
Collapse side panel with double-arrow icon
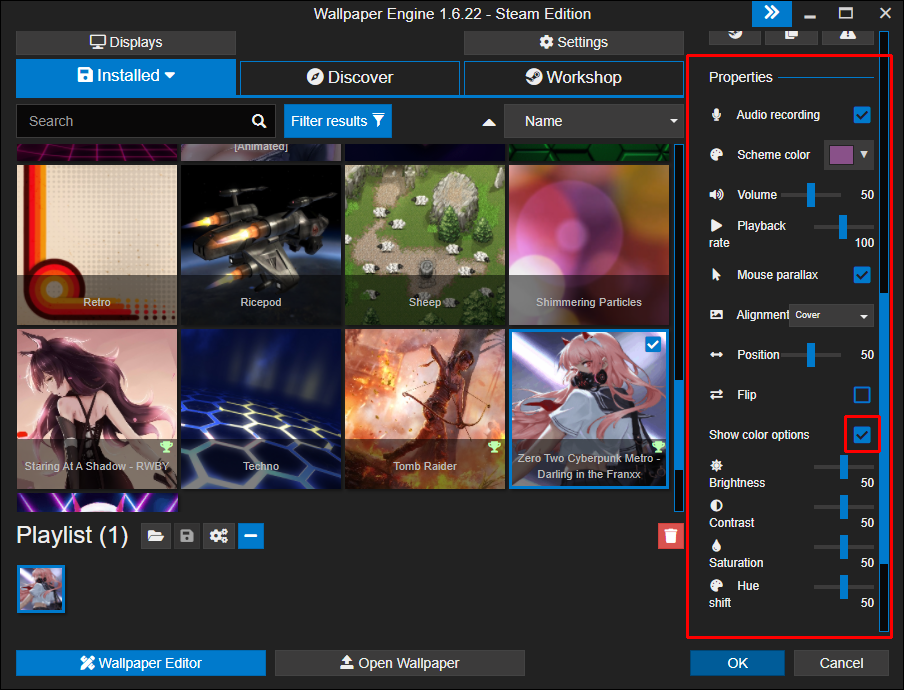coord(771,13)
